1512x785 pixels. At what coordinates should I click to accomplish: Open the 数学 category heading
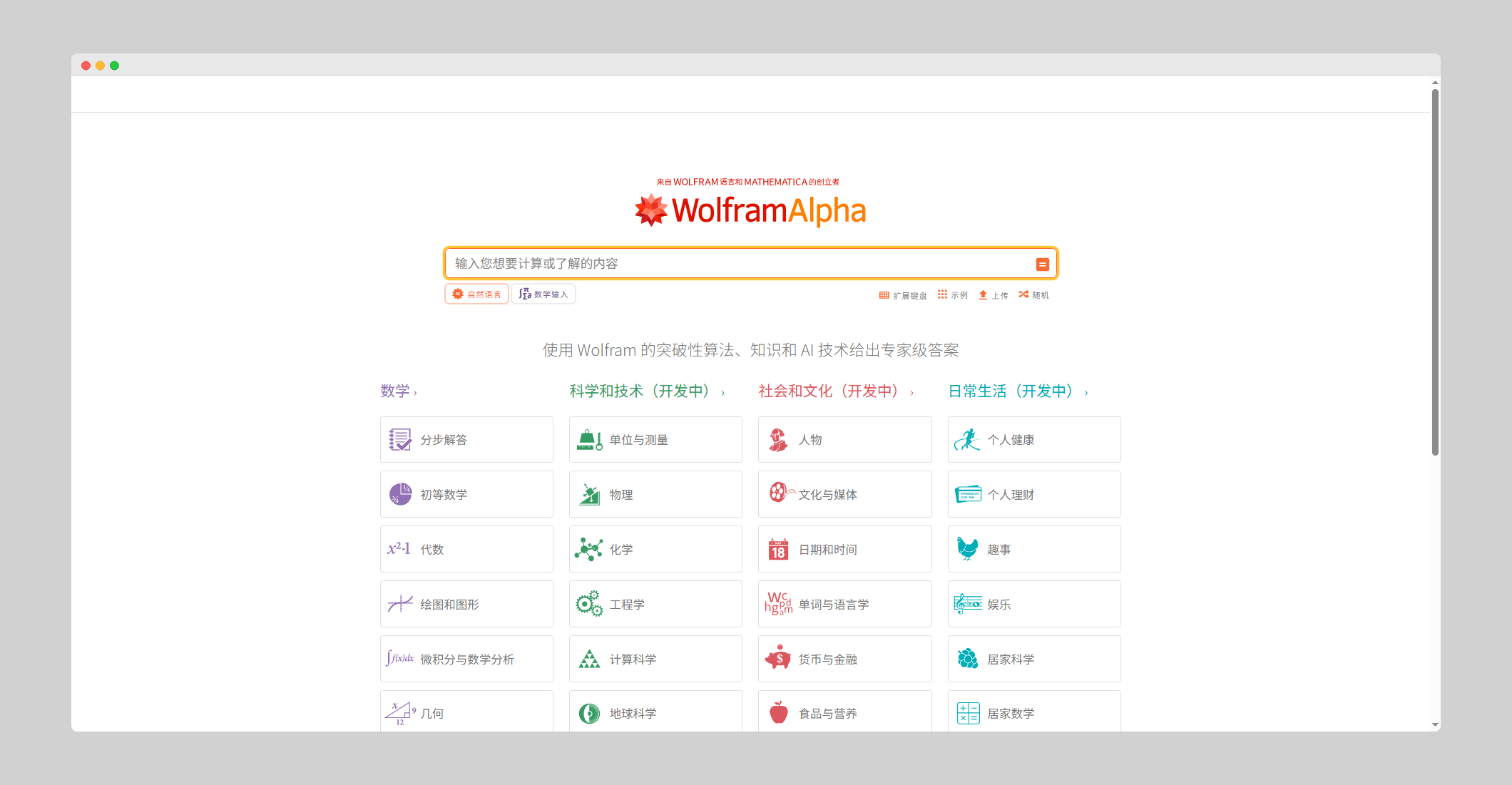398,391
